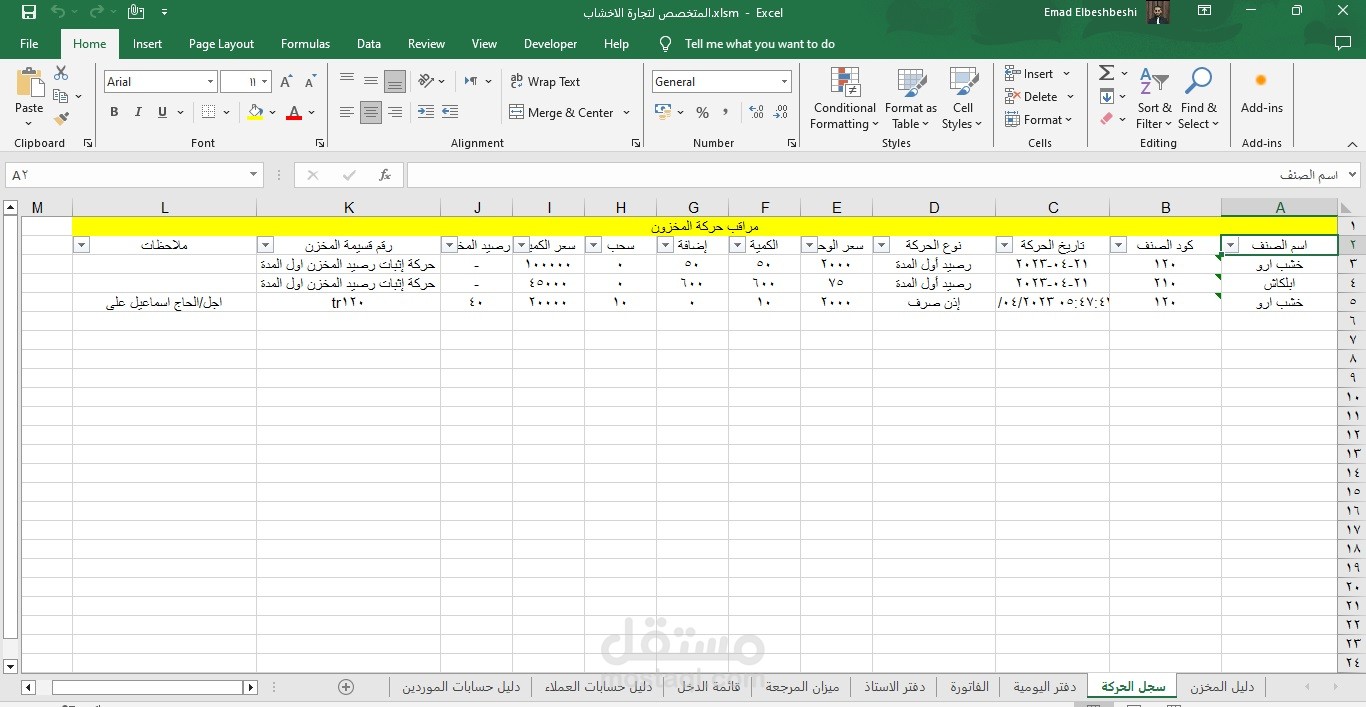The width and height of the screenshot is (1366, 707).
Task: Click Increase Decimal icon
Action: [756, 113]
